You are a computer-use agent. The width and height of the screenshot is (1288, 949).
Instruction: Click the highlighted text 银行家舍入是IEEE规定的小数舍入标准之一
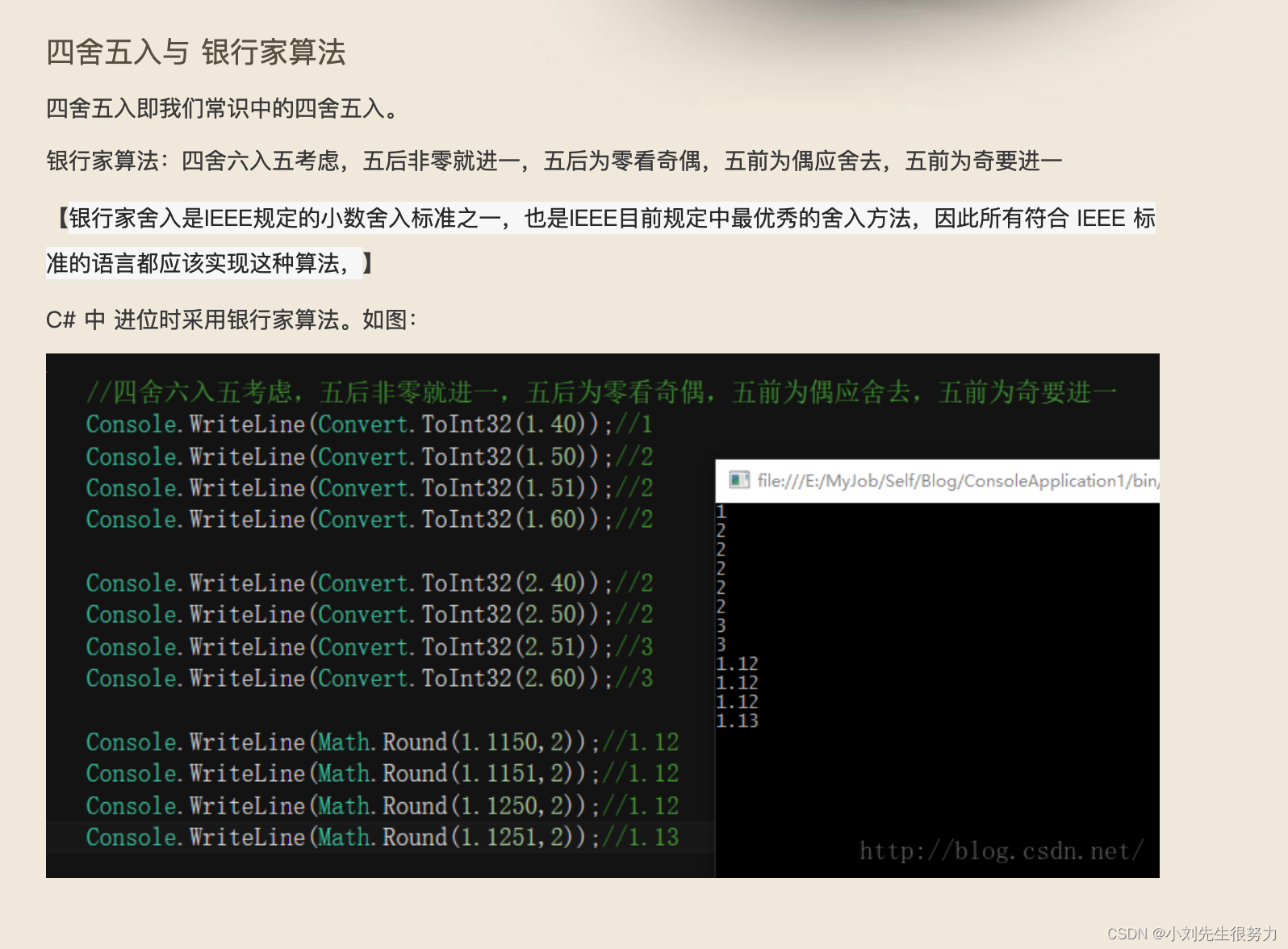pyautogui.click(x=285, y=218)
